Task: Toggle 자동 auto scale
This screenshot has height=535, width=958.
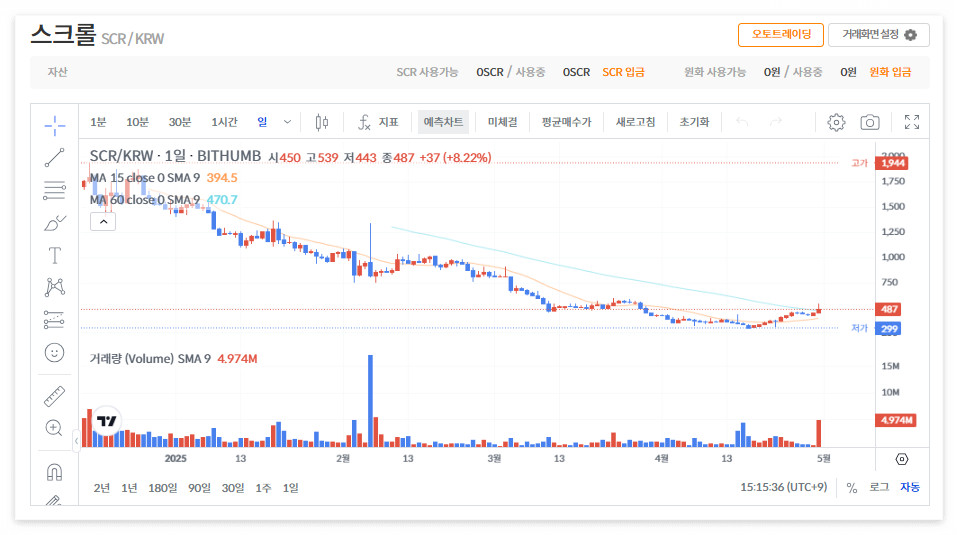Action: pos(910,487)
